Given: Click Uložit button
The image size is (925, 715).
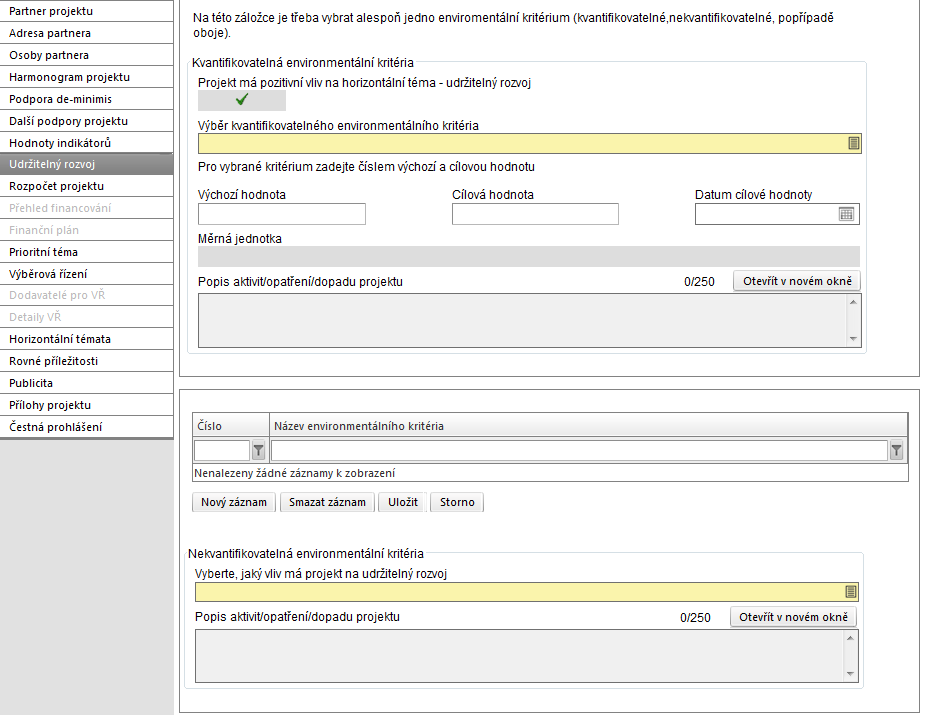Looking at the screenshot, I should click(403, 502).
